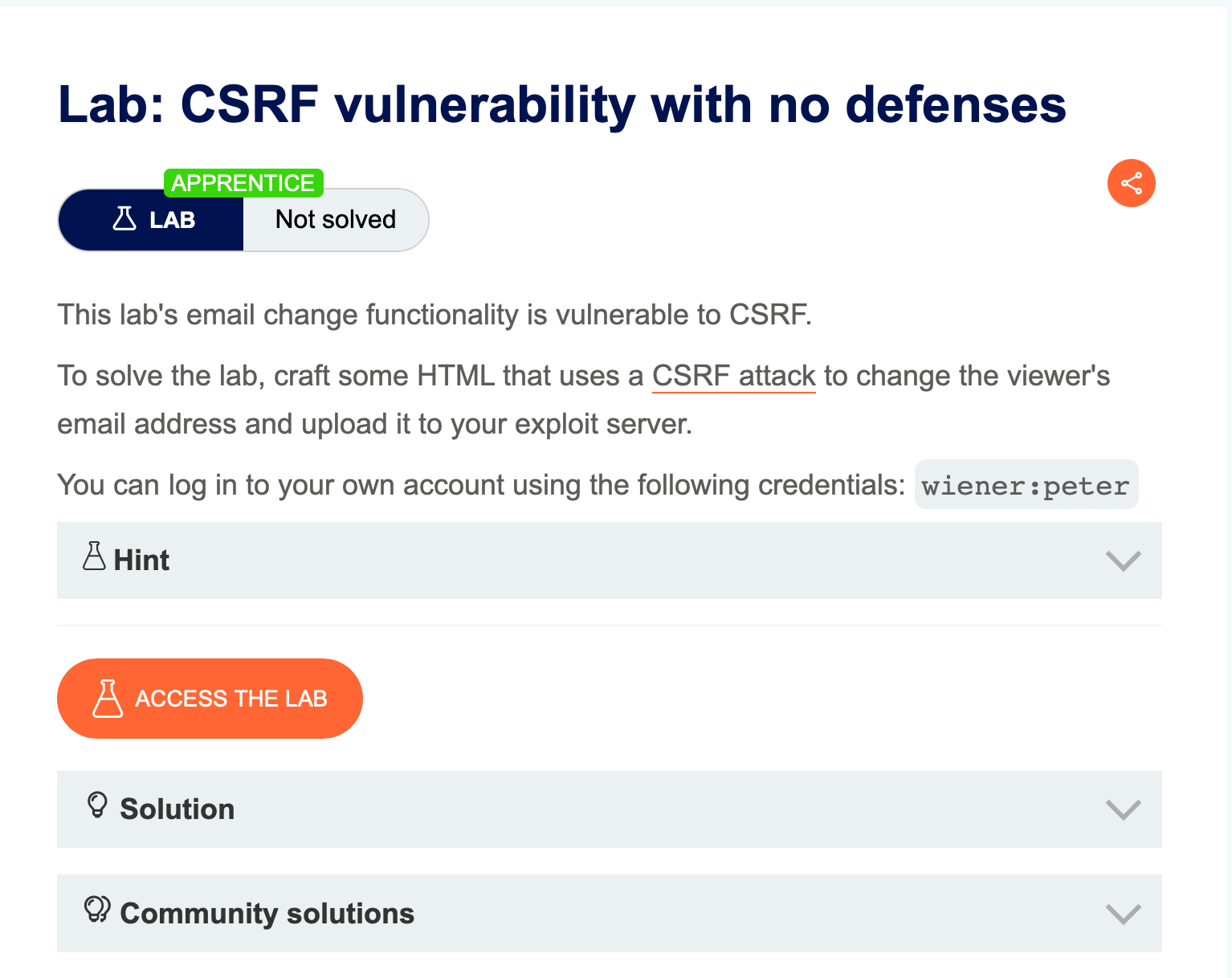
Task: Click the flask icon in LAB badge
Action: [x=124, y=219]
